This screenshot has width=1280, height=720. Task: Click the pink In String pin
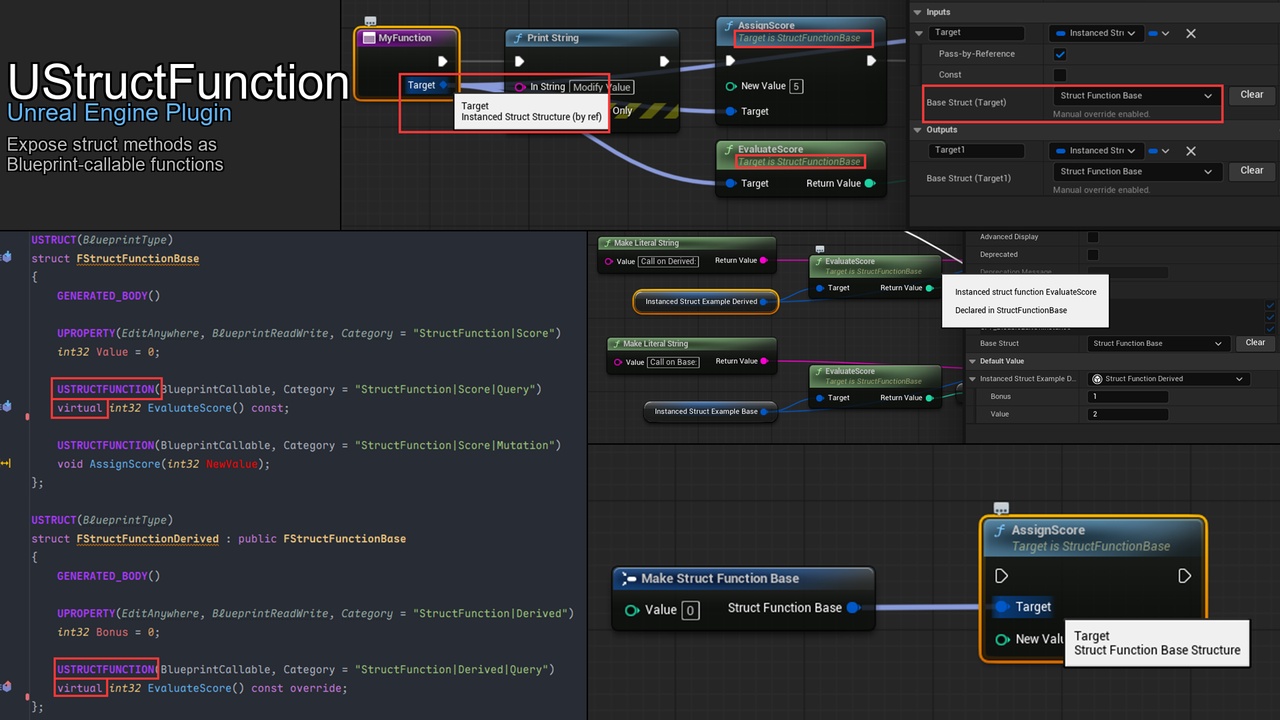[x=520, y=87]
